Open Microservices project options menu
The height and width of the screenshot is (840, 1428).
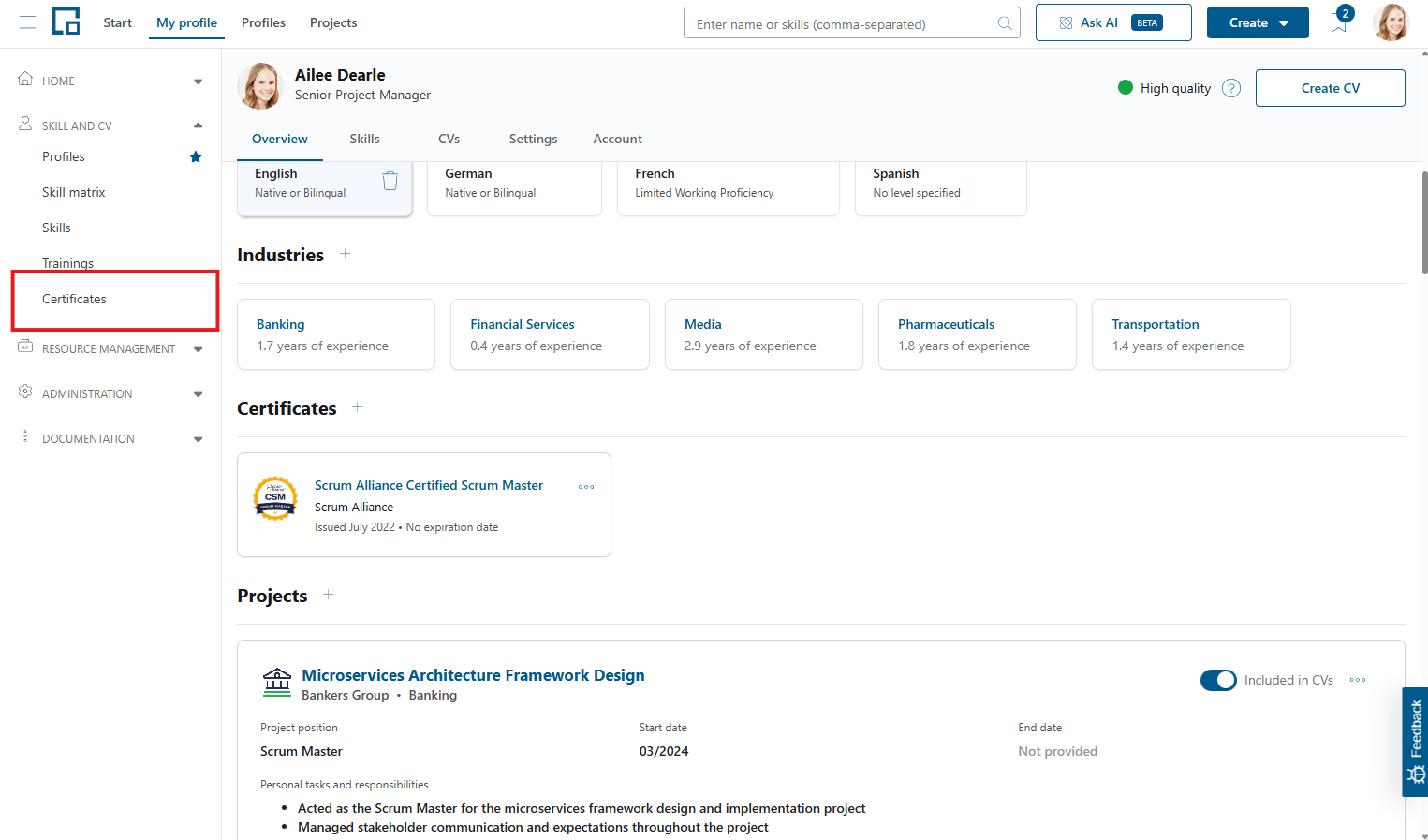point(1358,680)
